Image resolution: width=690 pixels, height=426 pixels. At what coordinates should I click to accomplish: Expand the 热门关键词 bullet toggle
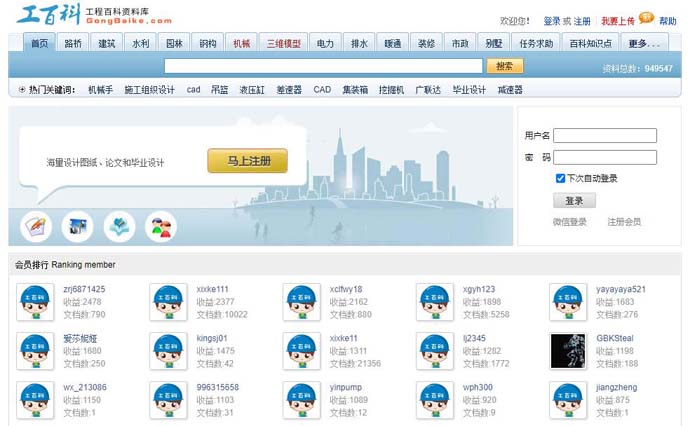[x=22, y=89]
